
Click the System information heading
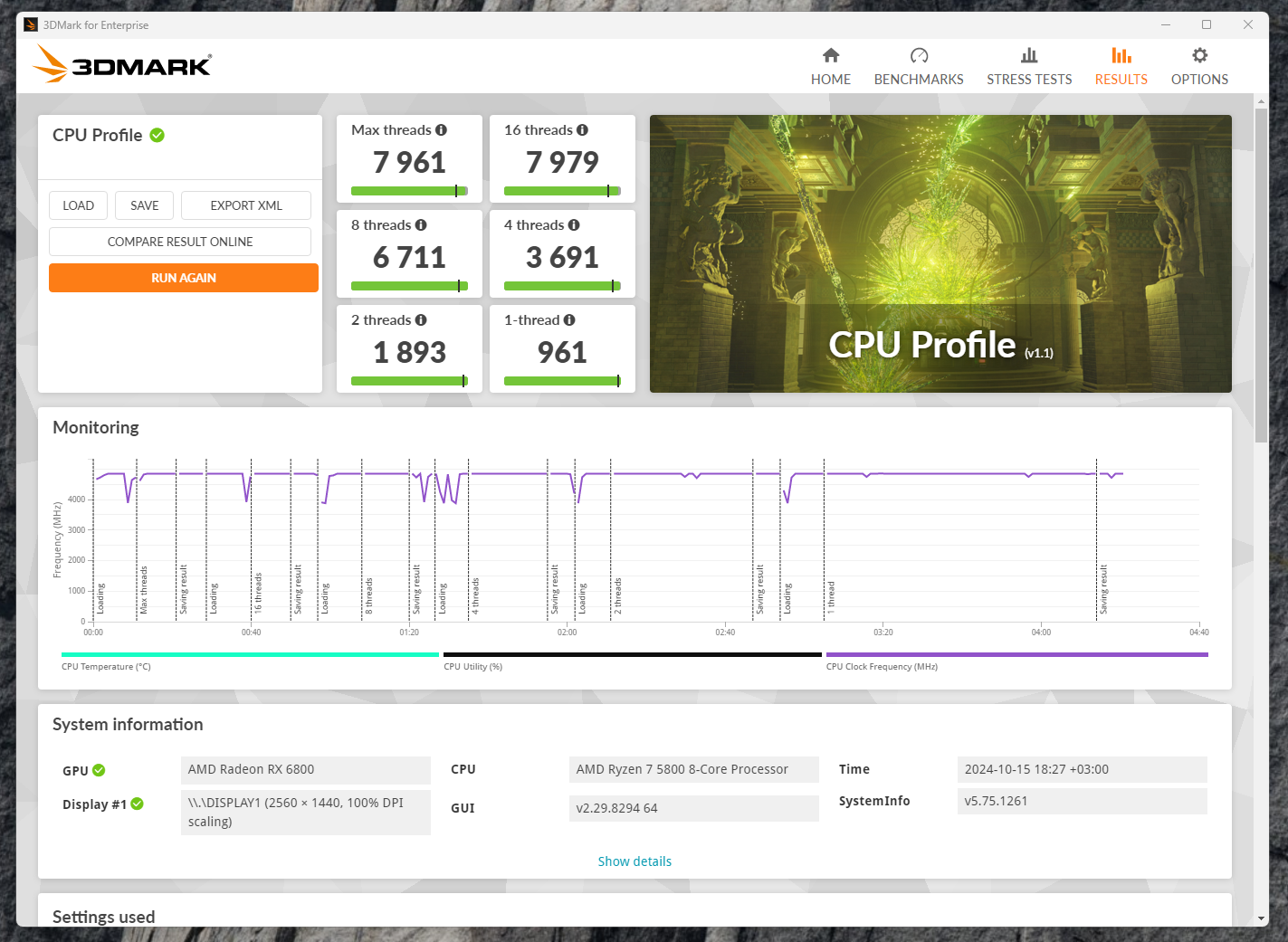(128, 724)
